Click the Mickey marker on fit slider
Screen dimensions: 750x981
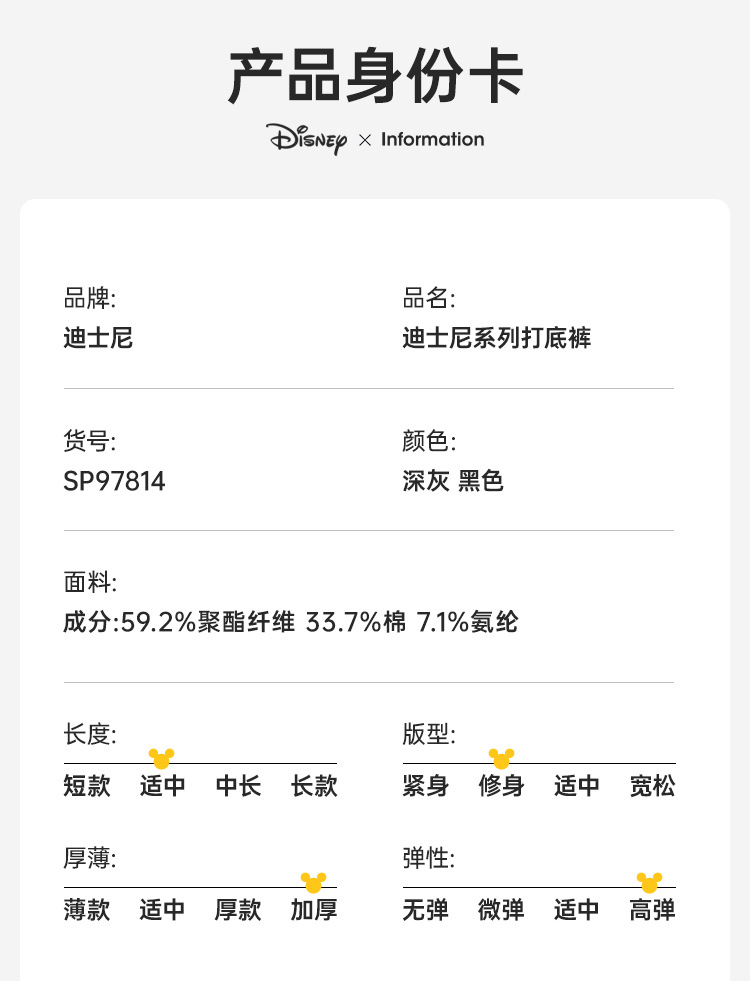[501, 759]
